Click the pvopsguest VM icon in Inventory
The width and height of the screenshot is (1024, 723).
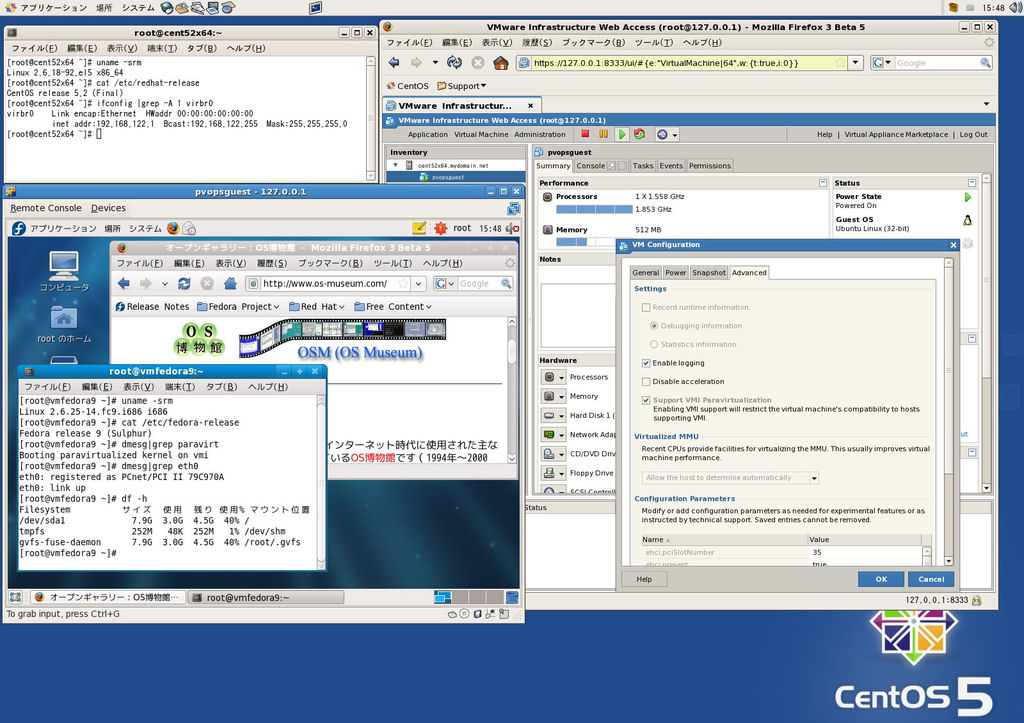pos(424,177)
